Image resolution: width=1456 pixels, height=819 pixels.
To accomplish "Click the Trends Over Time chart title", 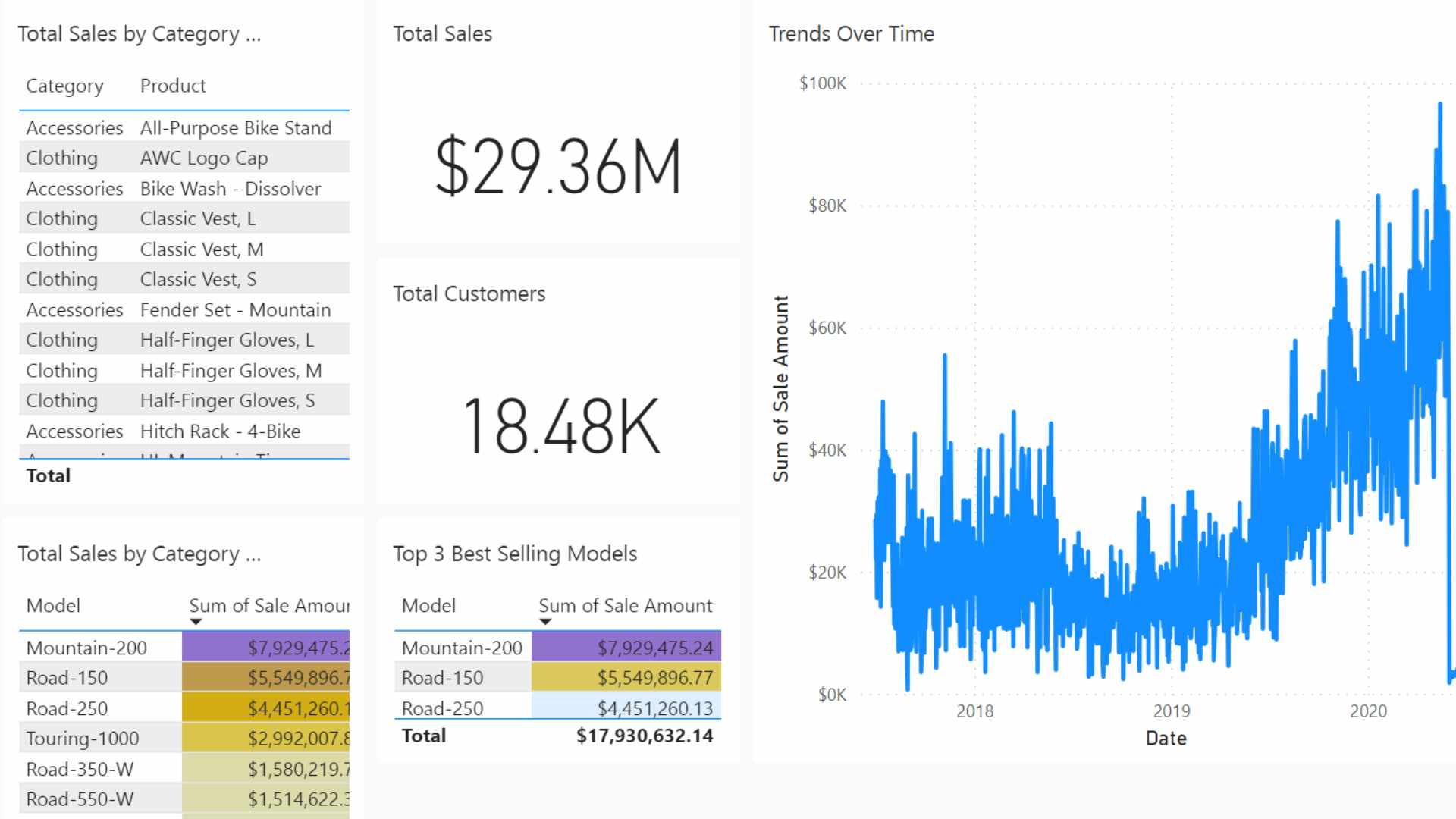I will pyautogui.click(x=851, y=33).
